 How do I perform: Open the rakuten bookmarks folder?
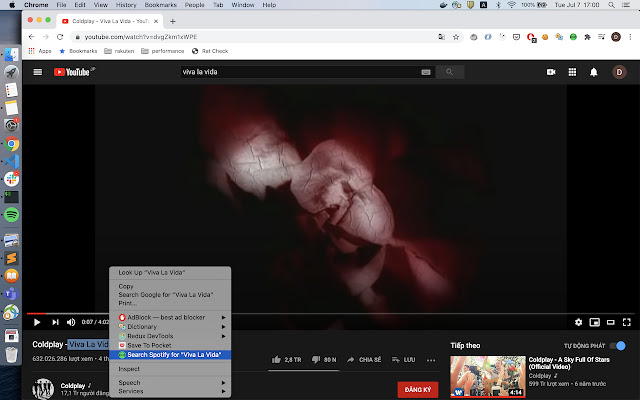(119, 51)
